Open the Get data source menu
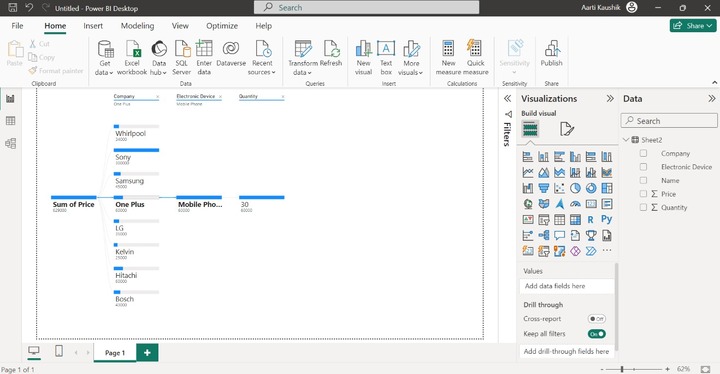The image size is (720, 374). [x=104, y=58]
